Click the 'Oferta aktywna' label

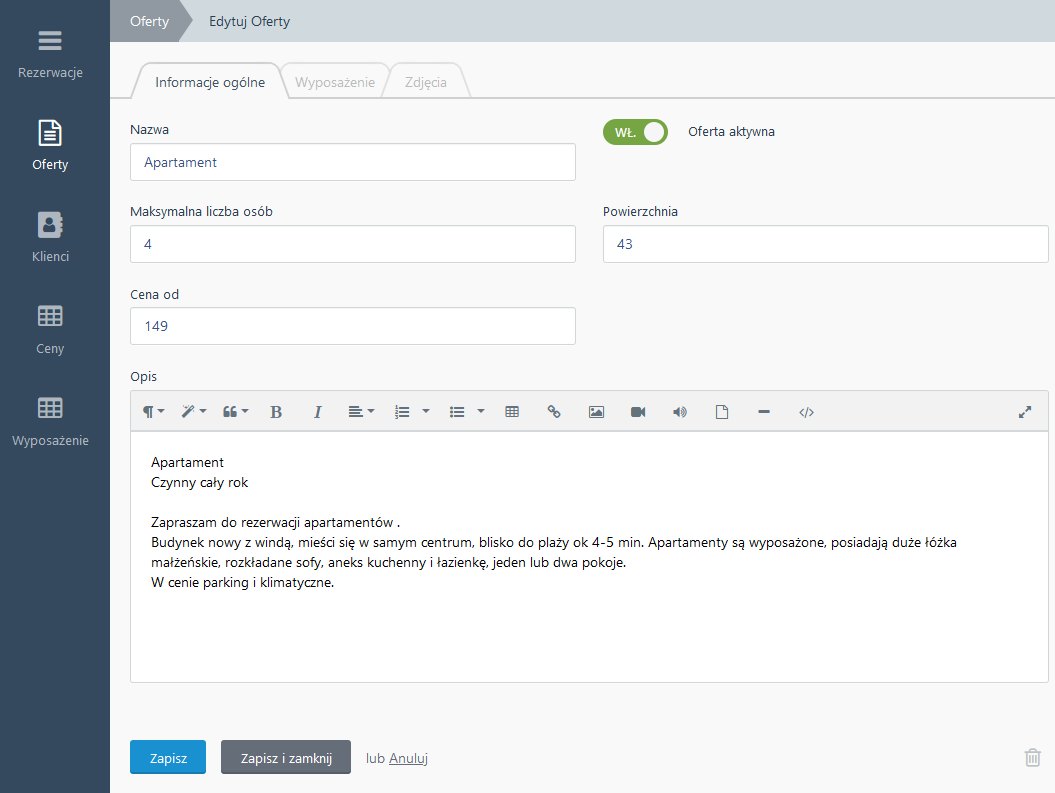[731, 132]
